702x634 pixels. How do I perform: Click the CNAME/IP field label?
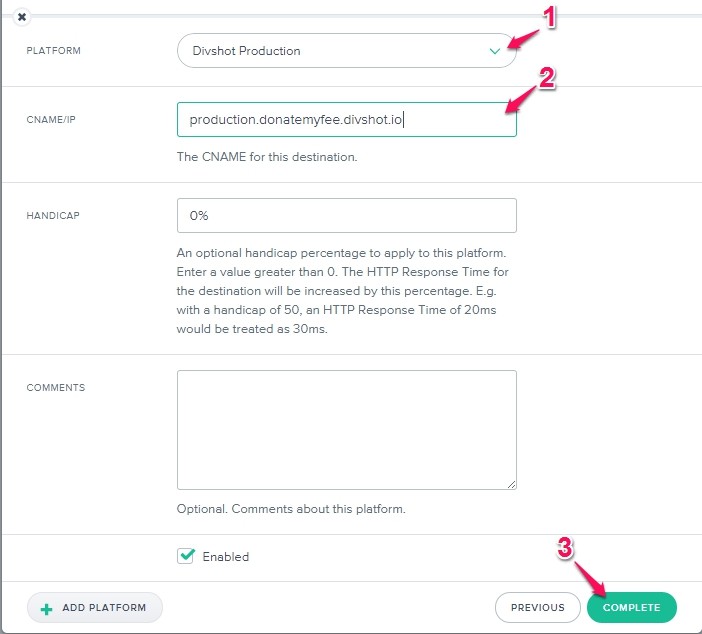(x=51, y=118)
